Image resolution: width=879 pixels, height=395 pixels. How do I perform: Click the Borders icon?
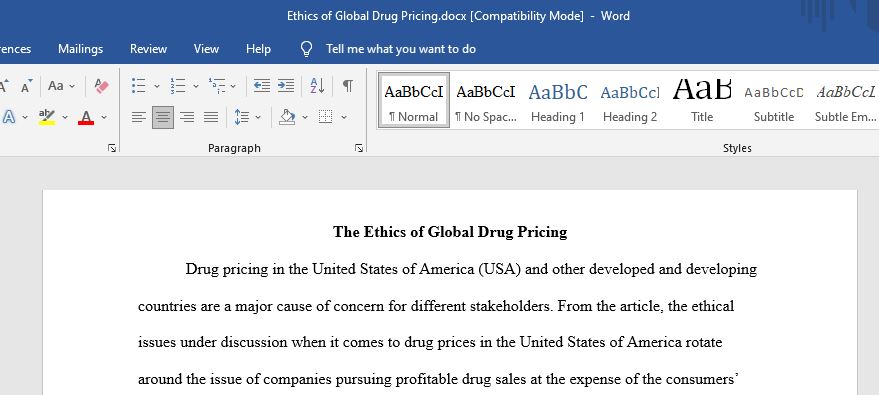click(x=325, y=117)
